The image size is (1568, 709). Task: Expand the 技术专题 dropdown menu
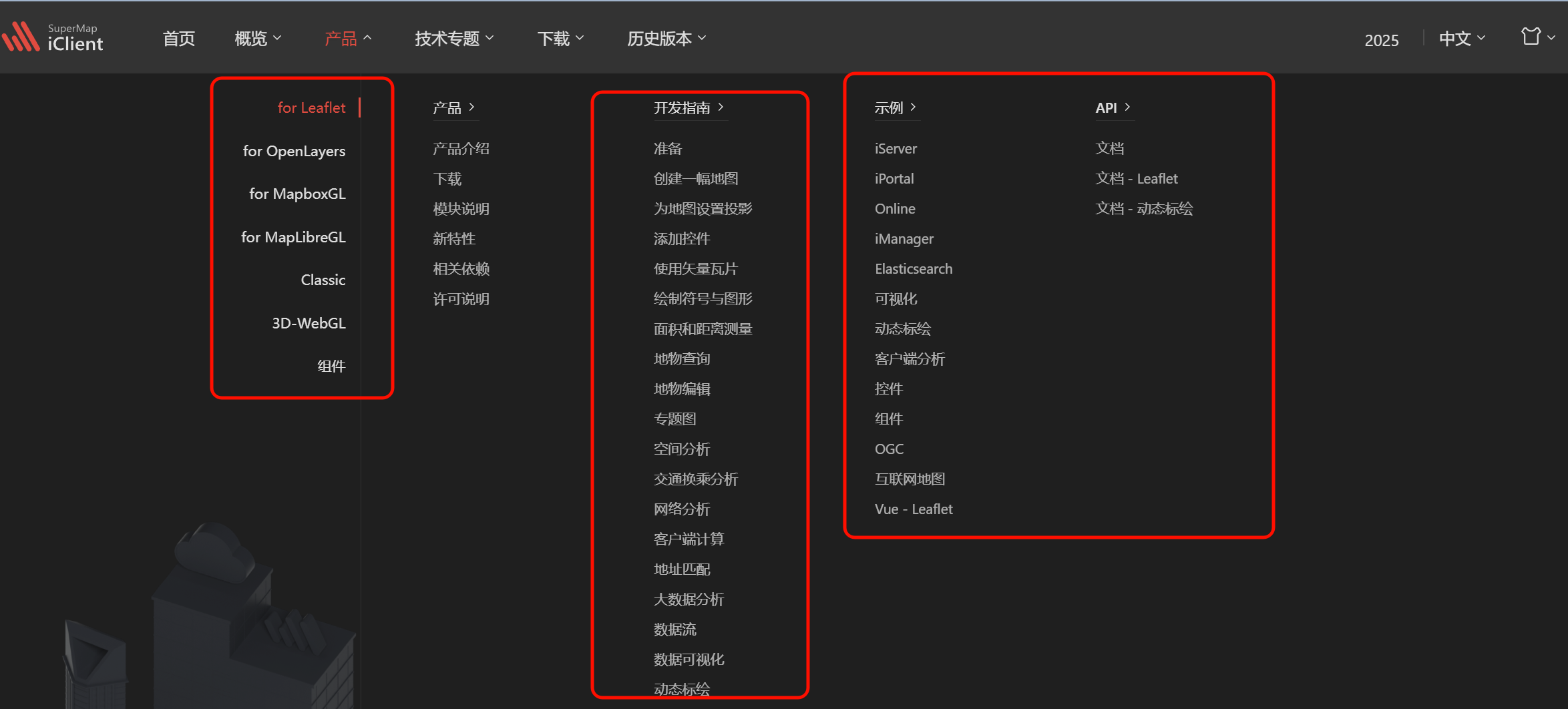click(454, 39)
